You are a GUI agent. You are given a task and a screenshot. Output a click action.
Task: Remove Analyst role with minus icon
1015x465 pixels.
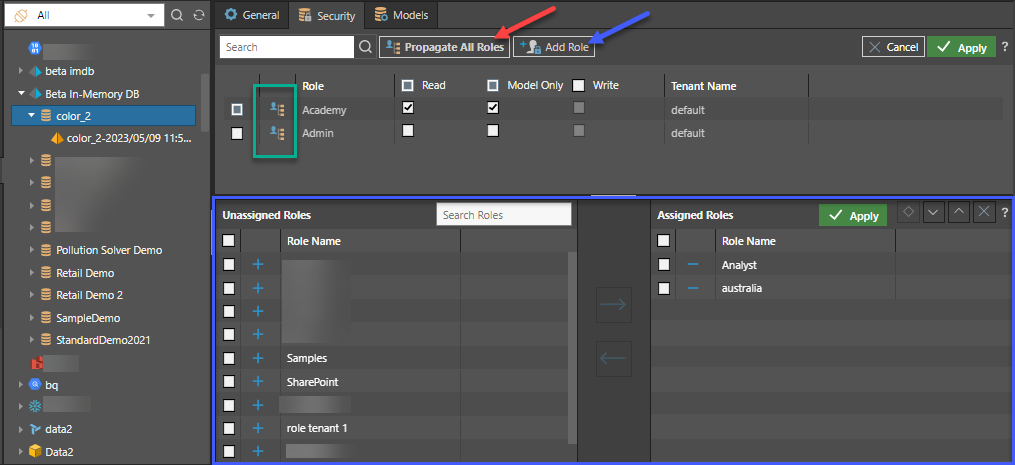(x=693, y=265)
